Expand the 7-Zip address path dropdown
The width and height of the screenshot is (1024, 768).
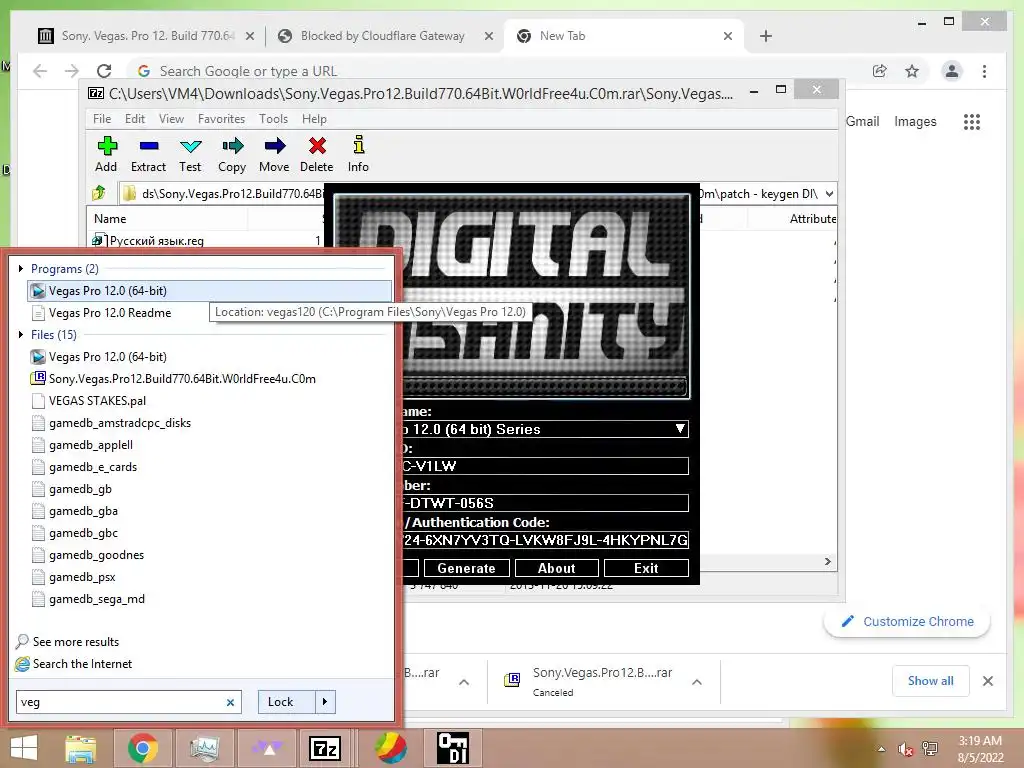pos(829,194)
